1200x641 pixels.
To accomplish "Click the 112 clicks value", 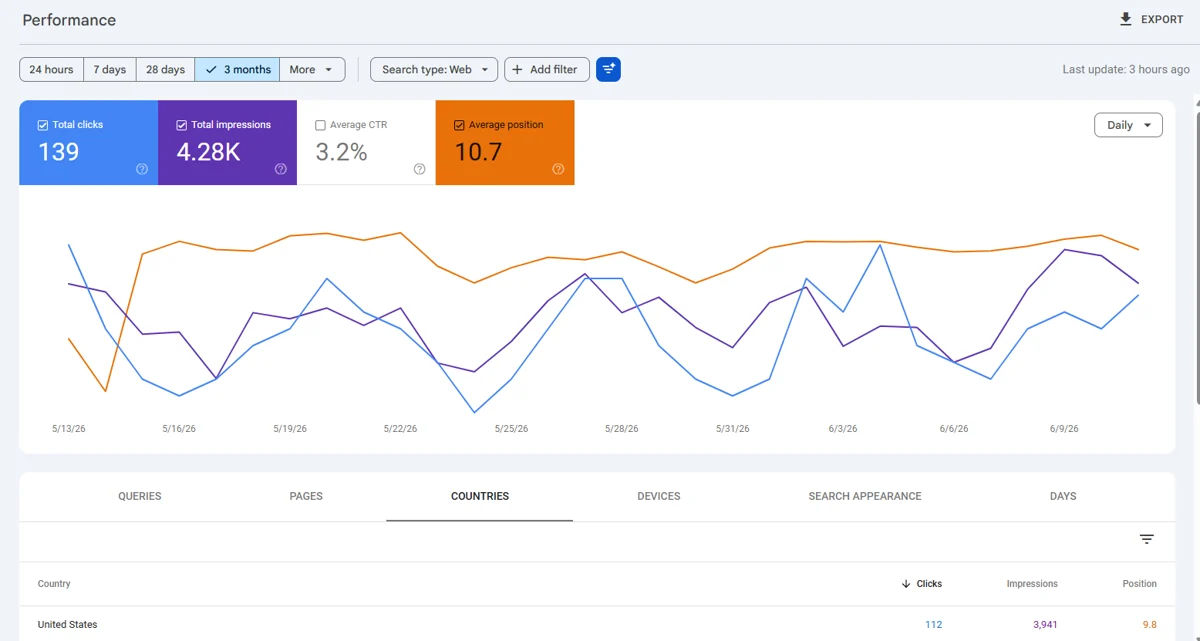I will (933, 624).
